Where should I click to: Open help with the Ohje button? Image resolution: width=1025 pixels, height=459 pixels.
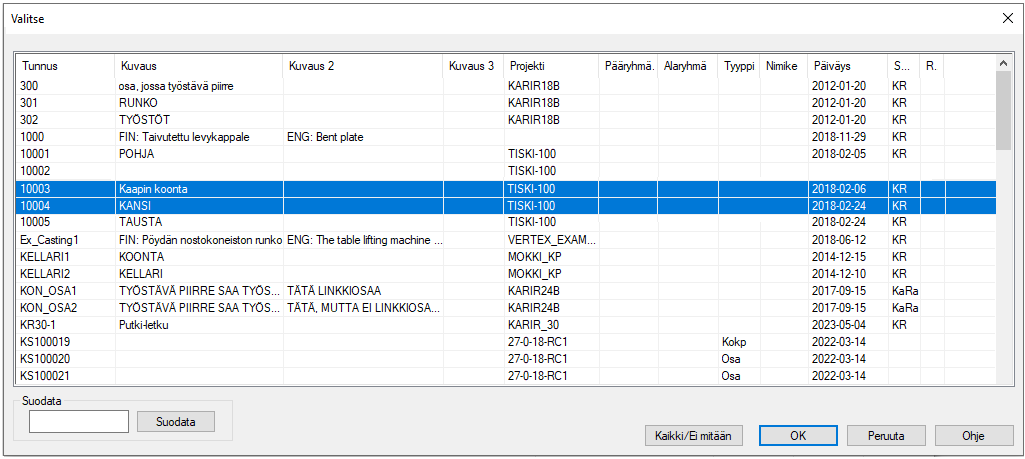[x=973, y=436]
